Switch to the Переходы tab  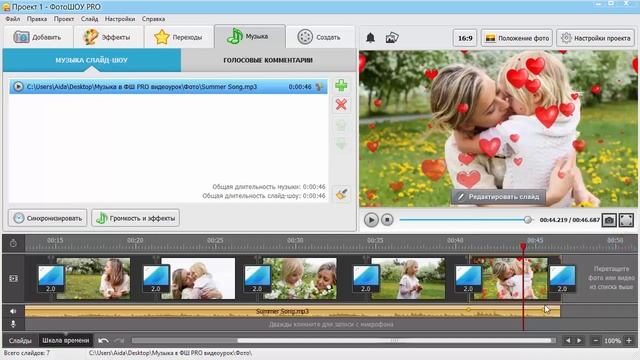tap(178, 37)
